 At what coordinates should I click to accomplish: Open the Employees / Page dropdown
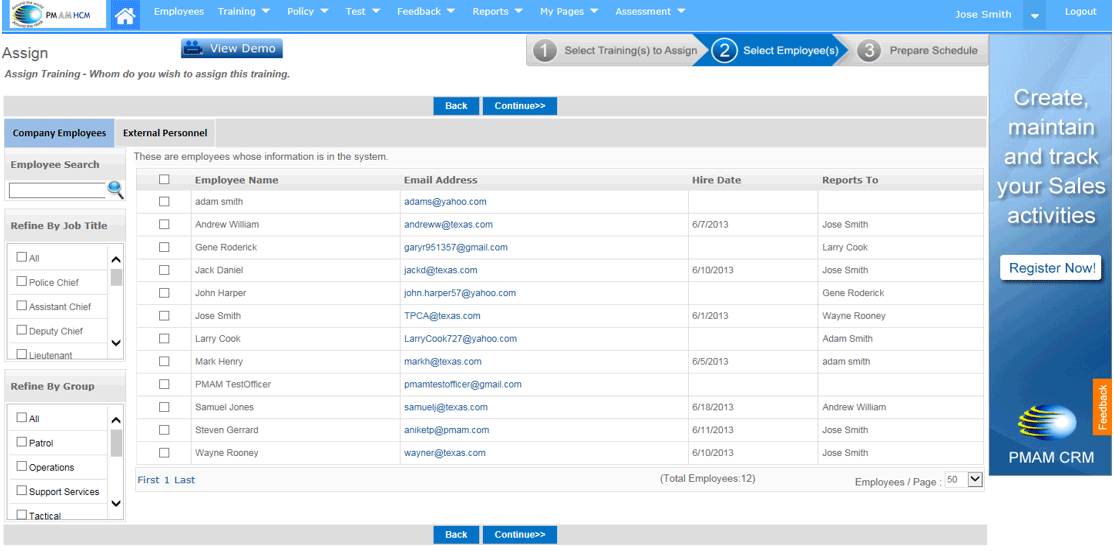pyautogui.click(x=963, y=480)
